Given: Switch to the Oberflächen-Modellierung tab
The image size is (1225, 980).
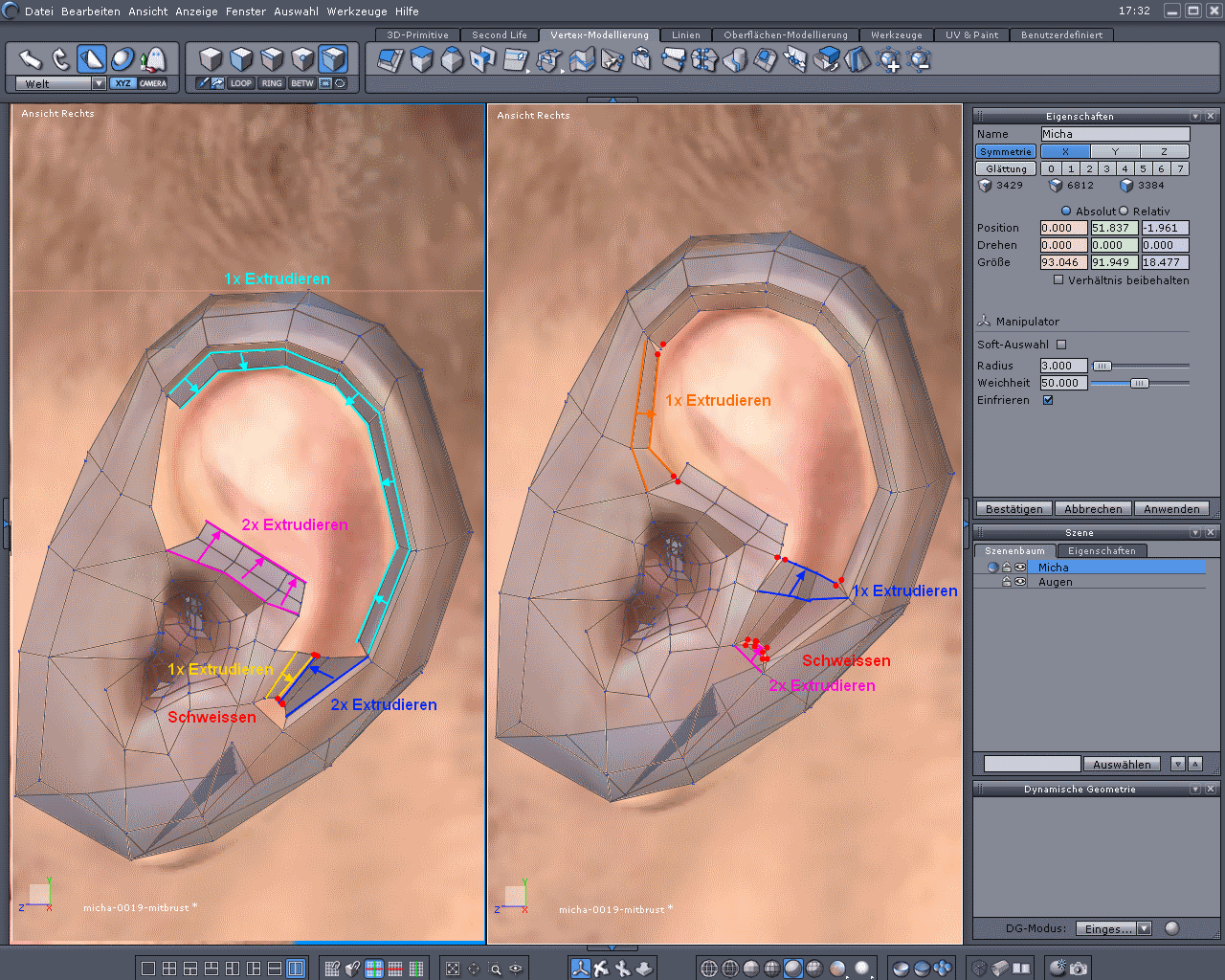Looking at the screenshot, I should point(786,34).
